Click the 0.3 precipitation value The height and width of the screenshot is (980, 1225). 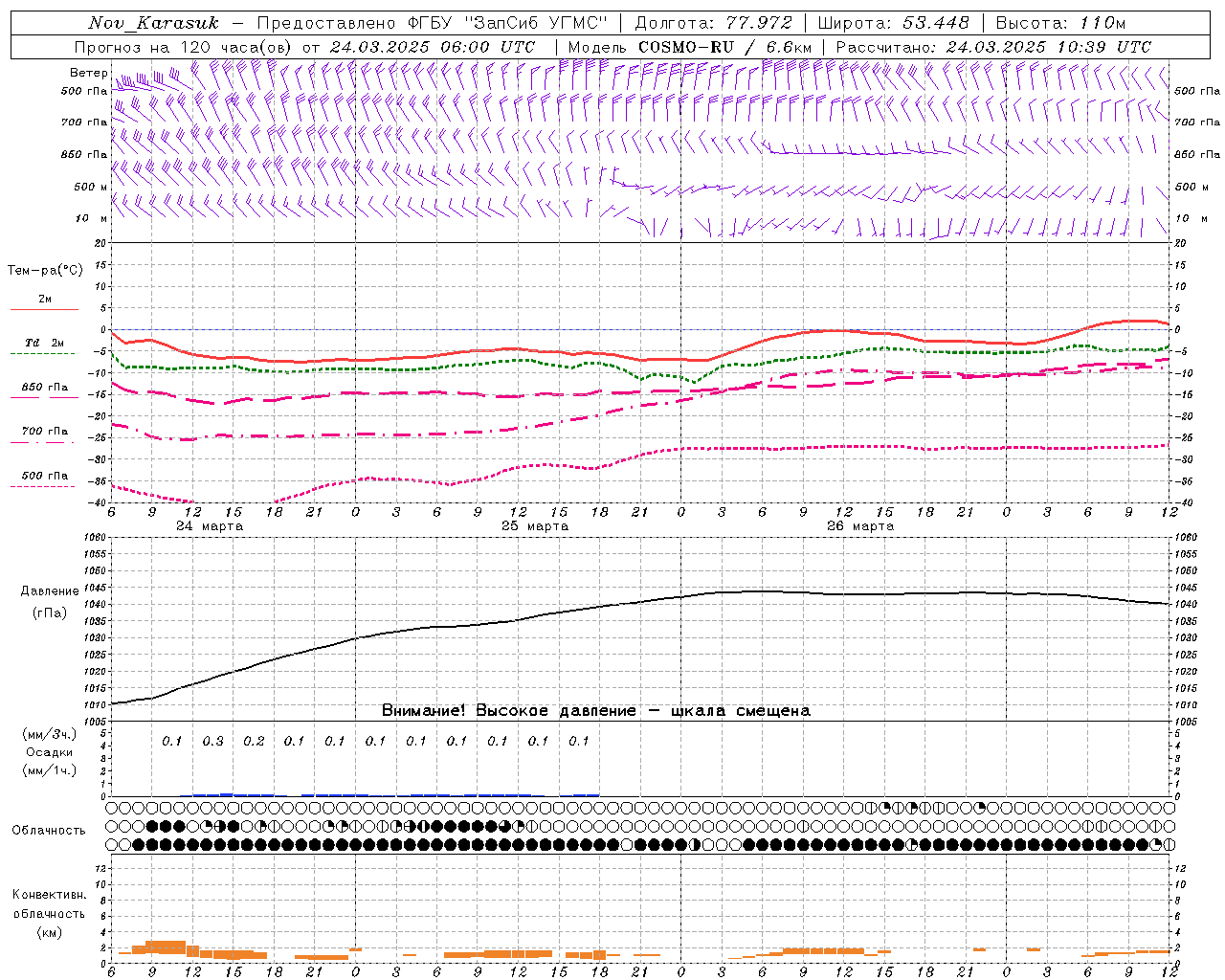coord(212,742)
